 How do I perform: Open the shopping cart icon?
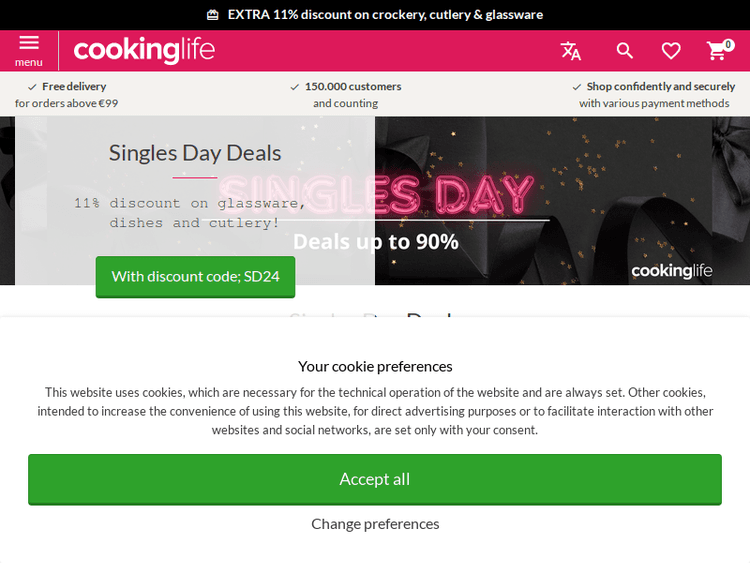(x=716, y=51)
